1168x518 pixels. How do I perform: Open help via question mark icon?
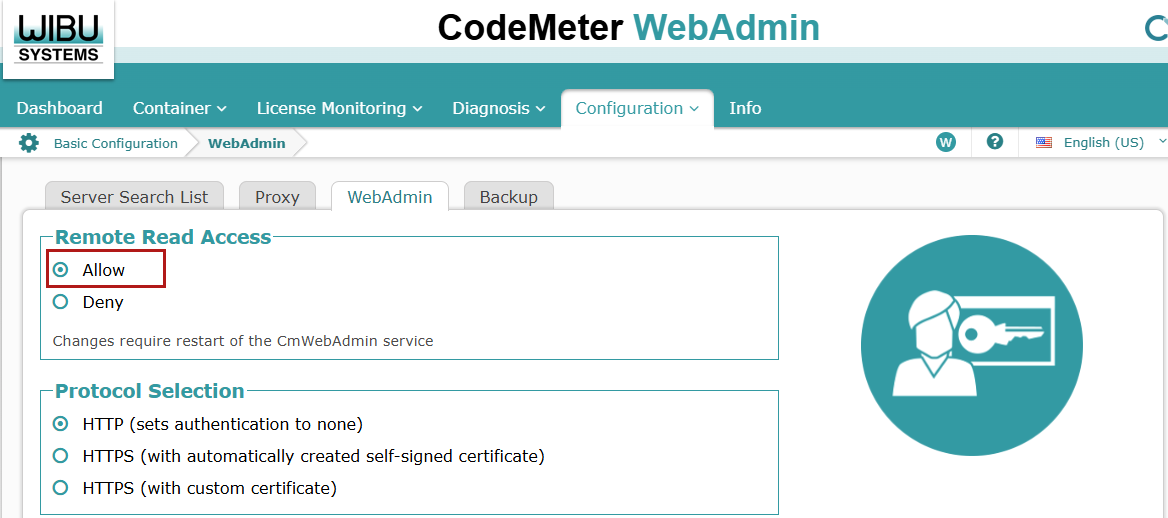[994, 142]
